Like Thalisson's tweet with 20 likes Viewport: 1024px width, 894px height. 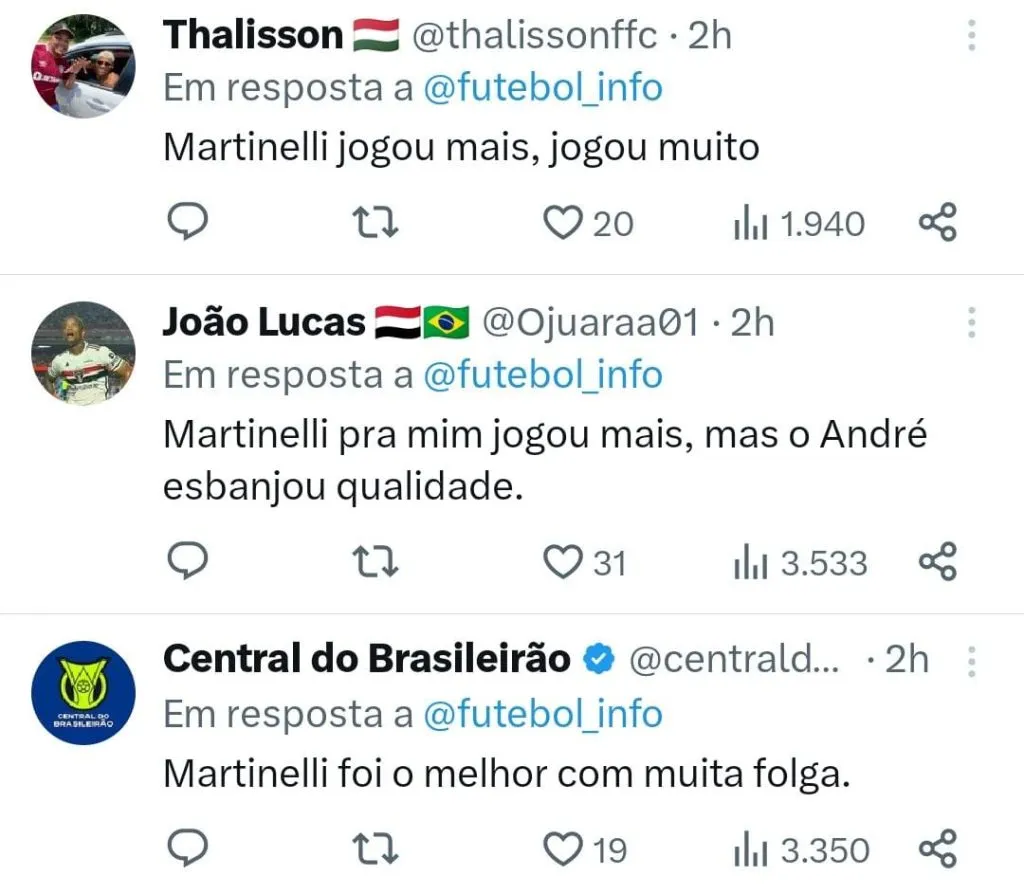(563, 223)
